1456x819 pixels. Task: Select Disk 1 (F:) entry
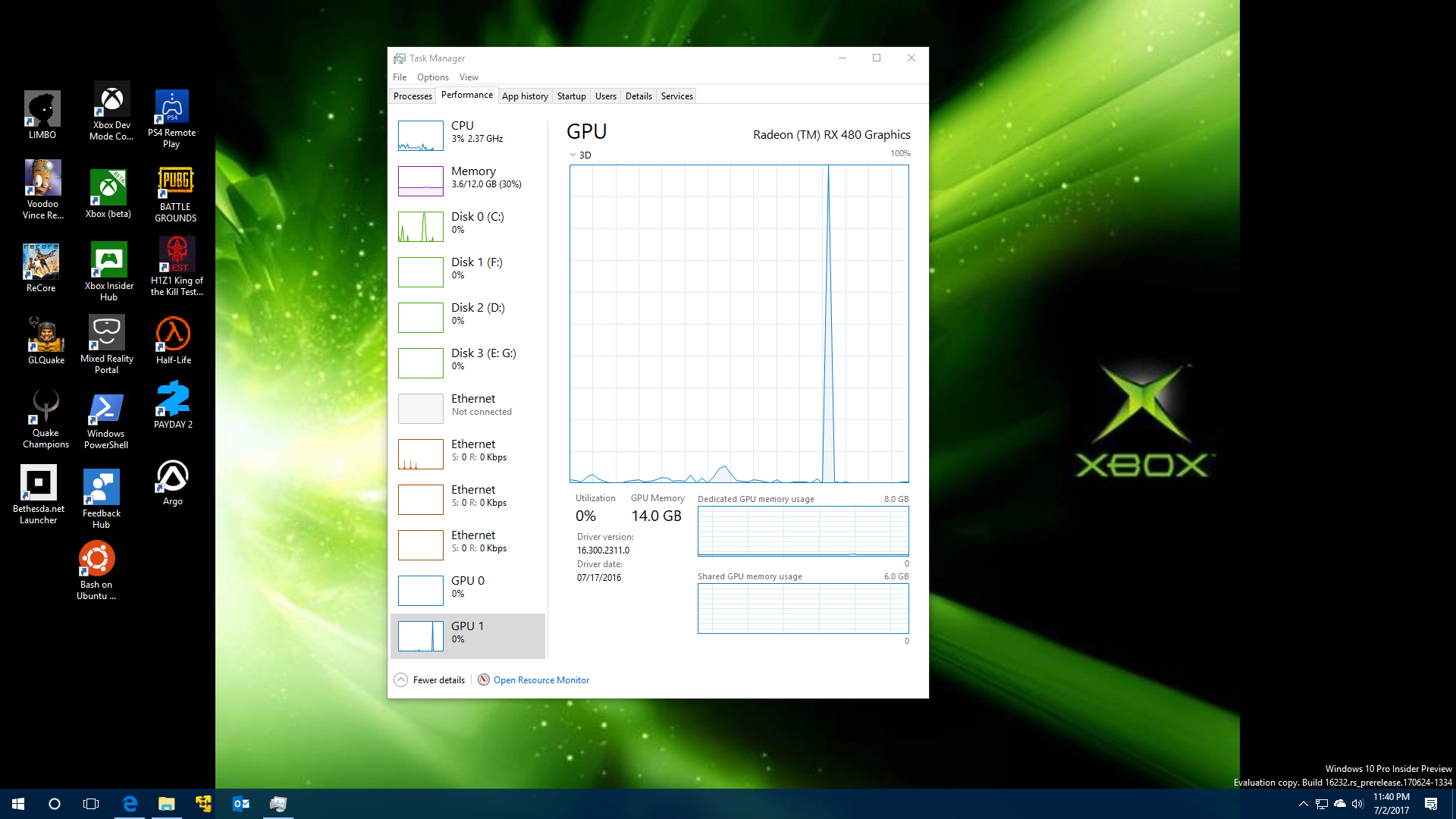coord(468,271)
